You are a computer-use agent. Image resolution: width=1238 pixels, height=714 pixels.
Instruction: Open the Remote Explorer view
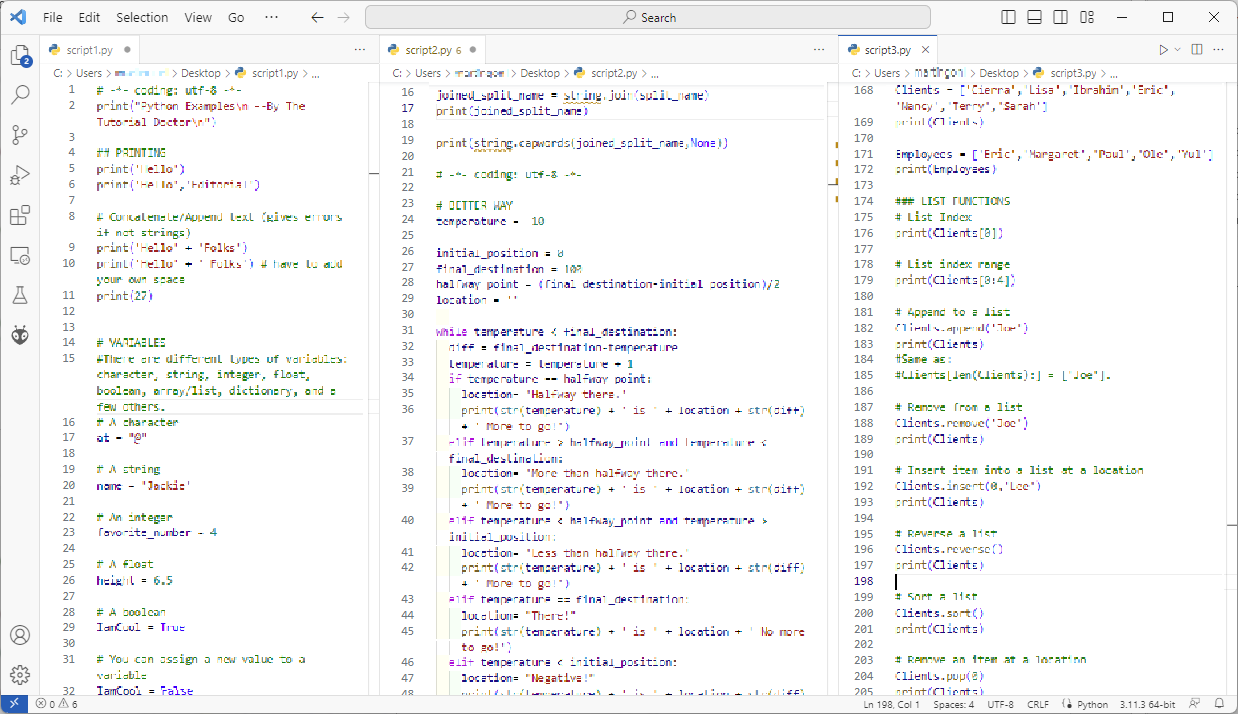pyautogui.click(x=20, y=256)
